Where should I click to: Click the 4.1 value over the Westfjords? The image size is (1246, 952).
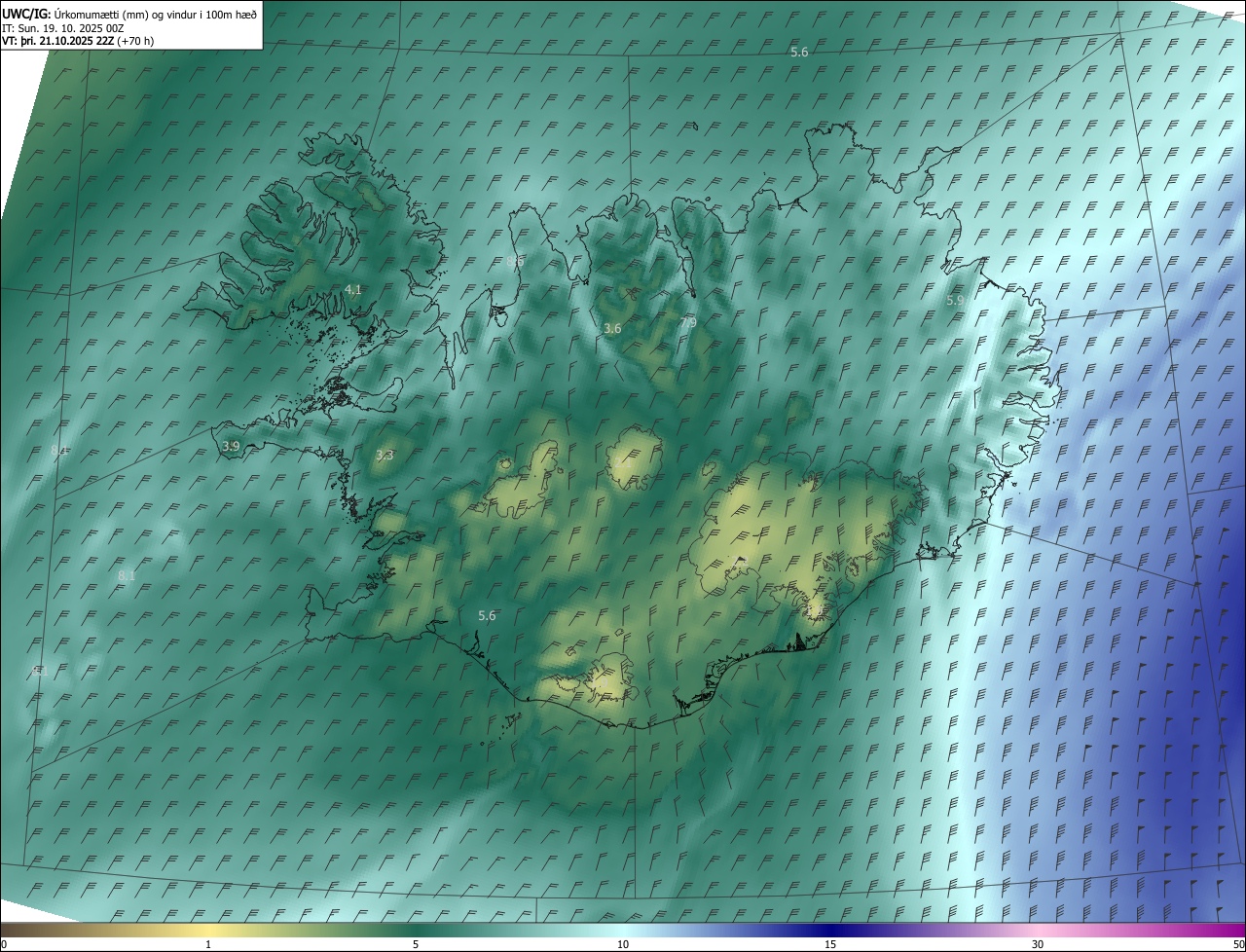click(353, 290)
